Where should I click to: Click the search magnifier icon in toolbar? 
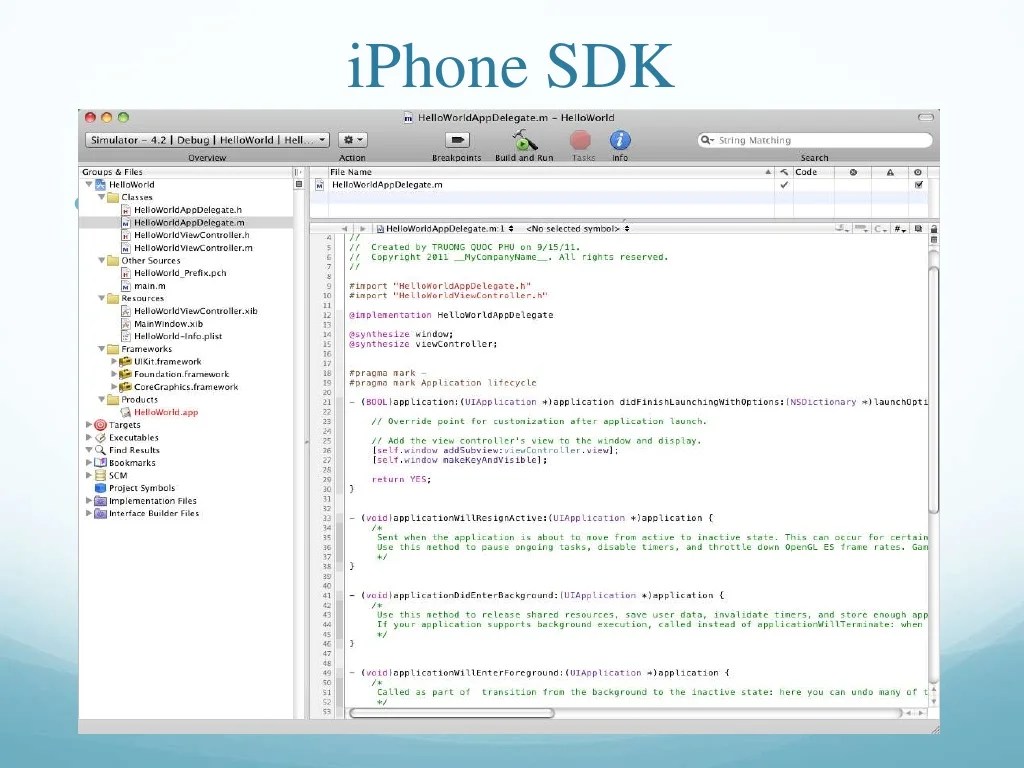tap(706, 140)
